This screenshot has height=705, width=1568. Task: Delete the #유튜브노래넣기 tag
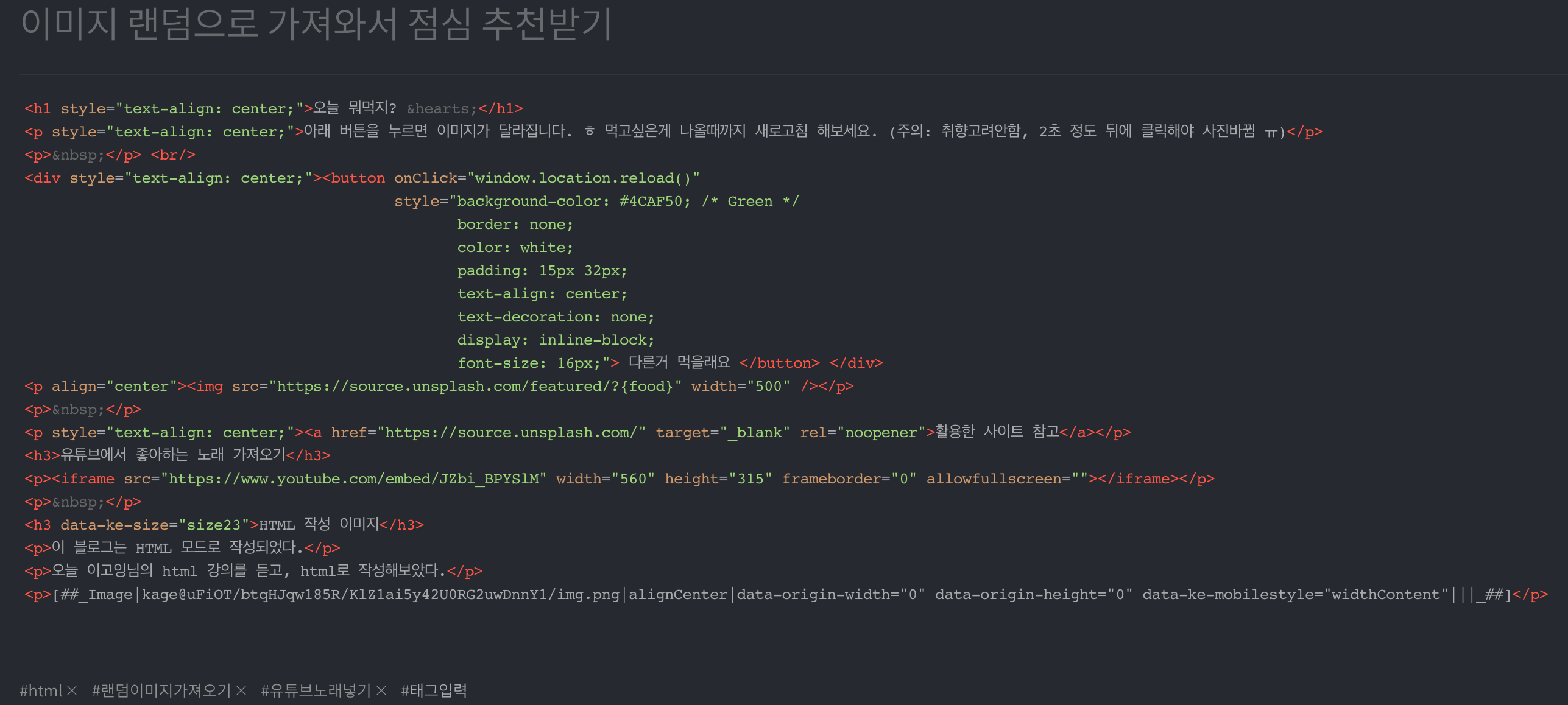[381, 690]
